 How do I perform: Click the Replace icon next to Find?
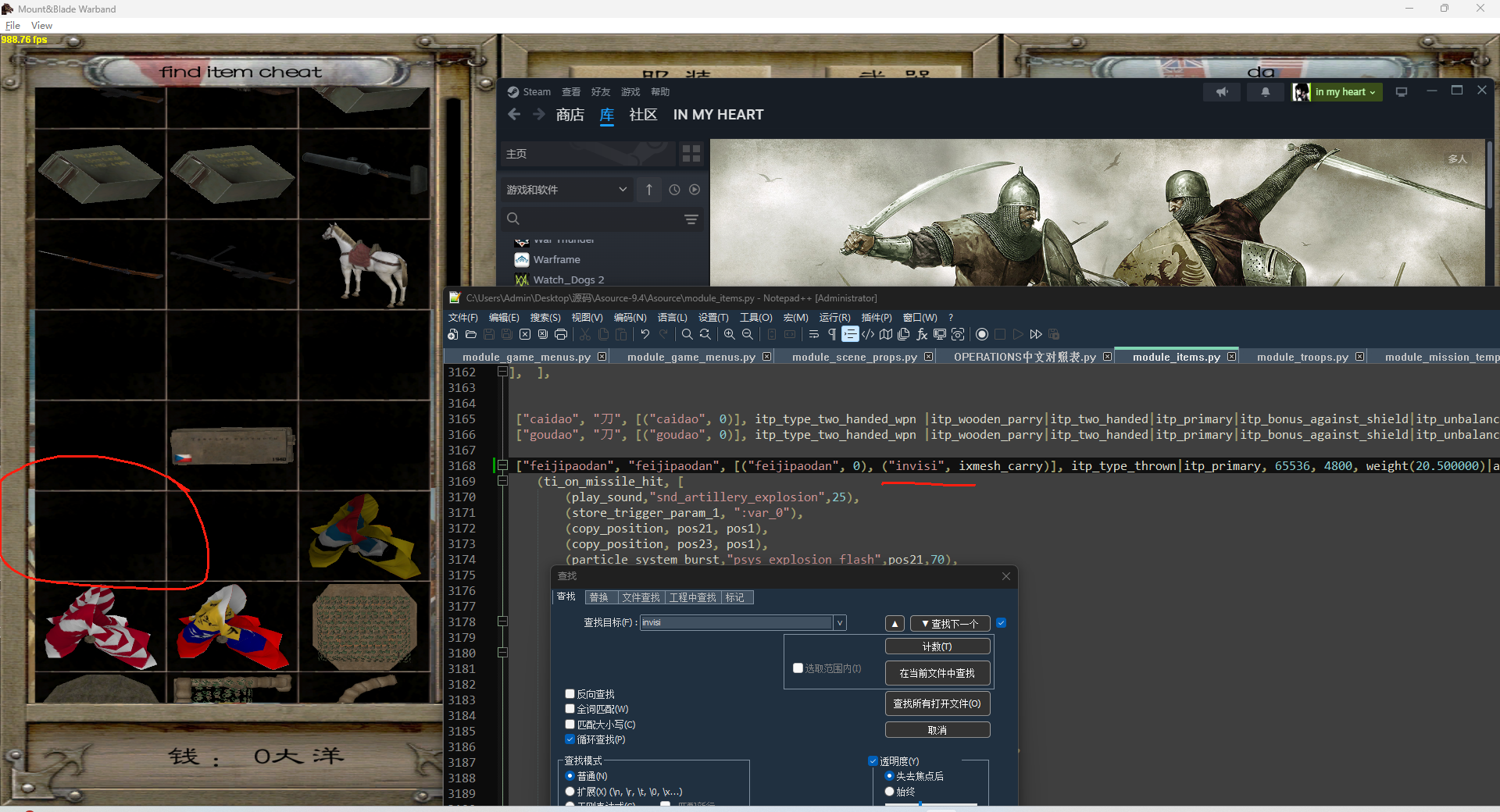pyautogui.click(x=705, y=334)
